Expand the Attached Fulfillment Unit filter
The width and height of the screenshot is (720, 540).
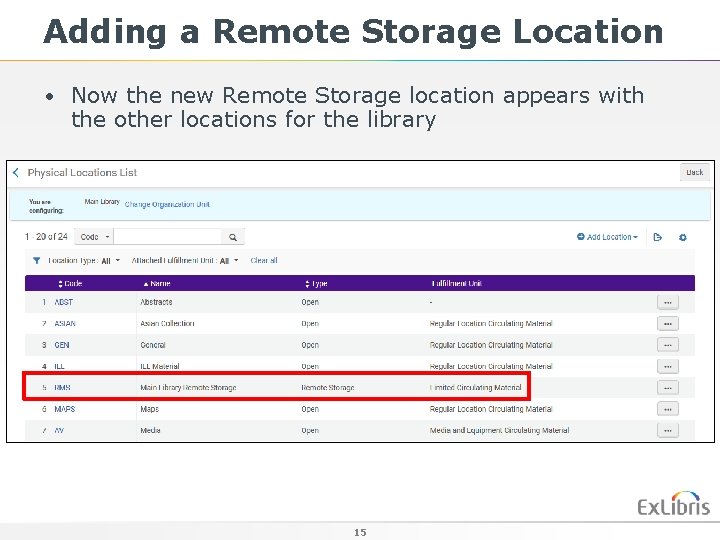point(185,261)
